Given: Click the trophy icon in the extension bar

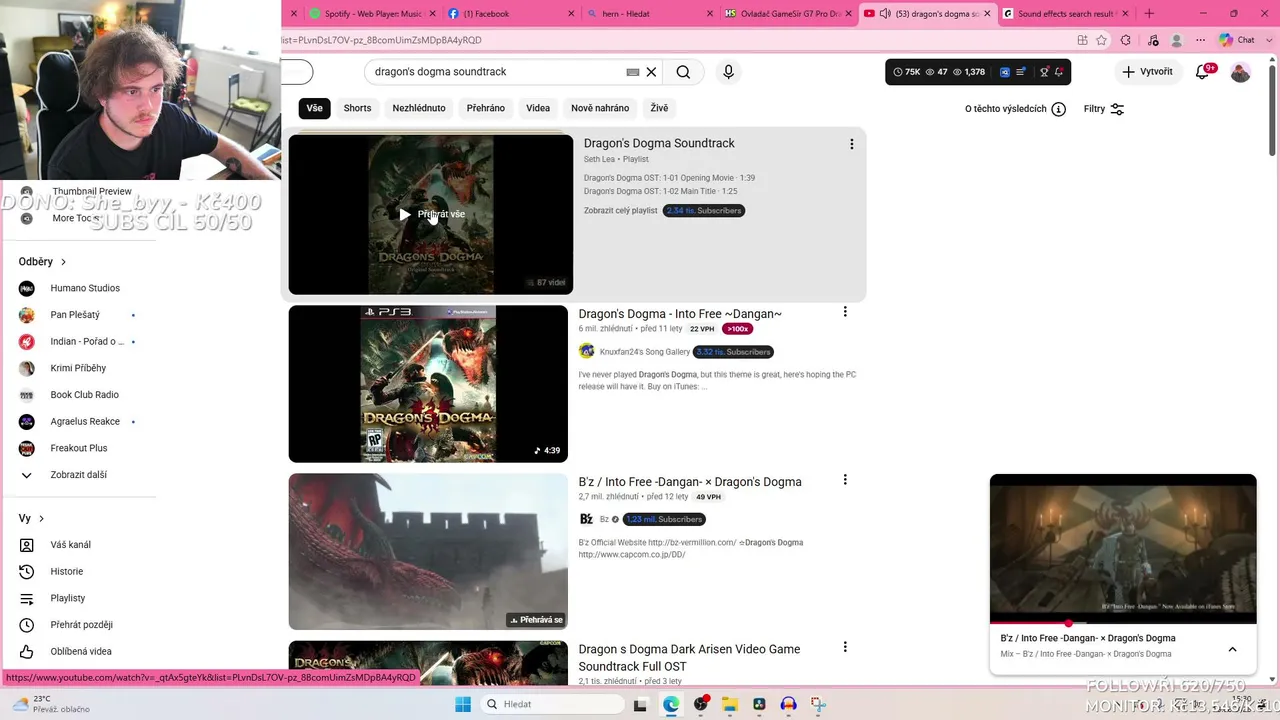Looking at the screenshot, I should (1044, 72).
